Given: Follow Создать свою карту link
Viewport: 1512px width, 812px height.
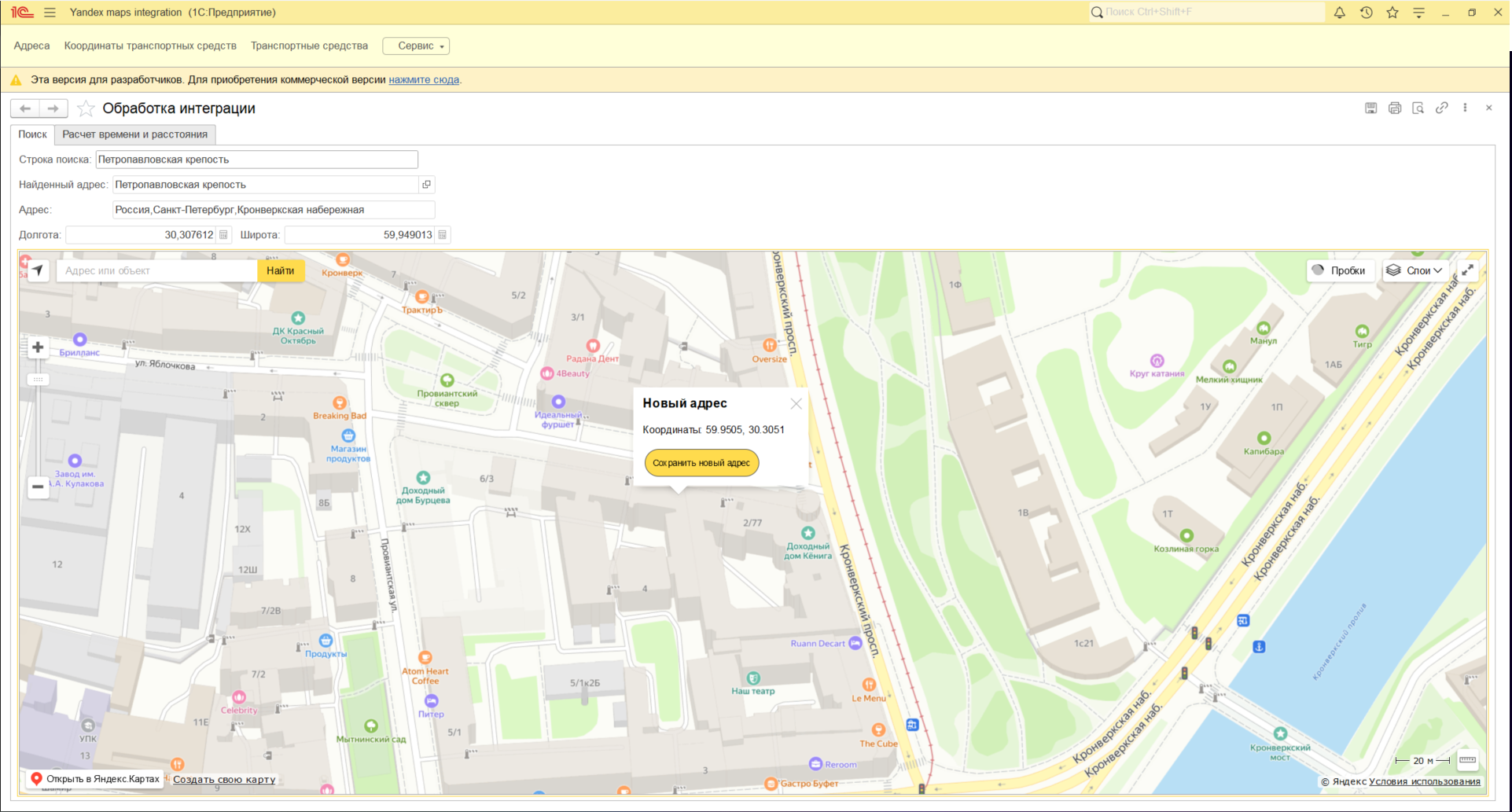Looking at the screenshot, I should pos(224,780).
